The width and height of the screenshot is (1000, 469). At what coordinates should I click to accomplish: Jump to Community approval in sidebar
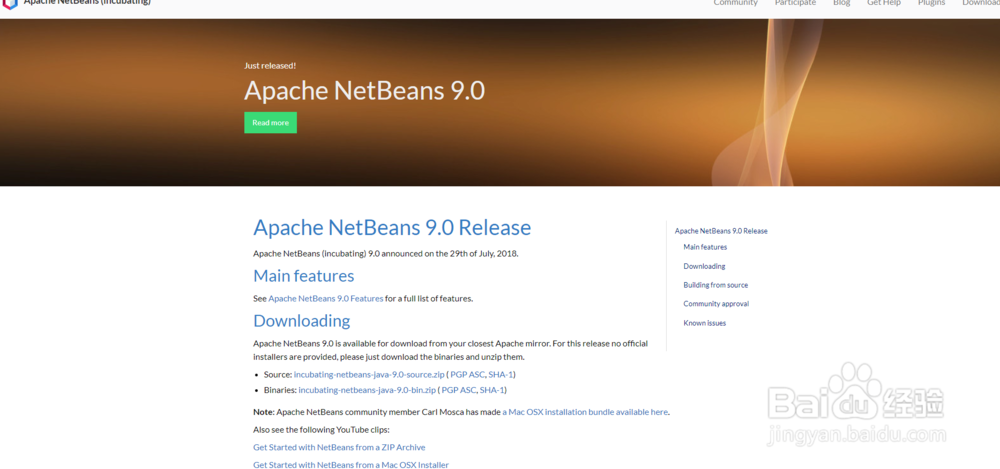tap(716, 304)
